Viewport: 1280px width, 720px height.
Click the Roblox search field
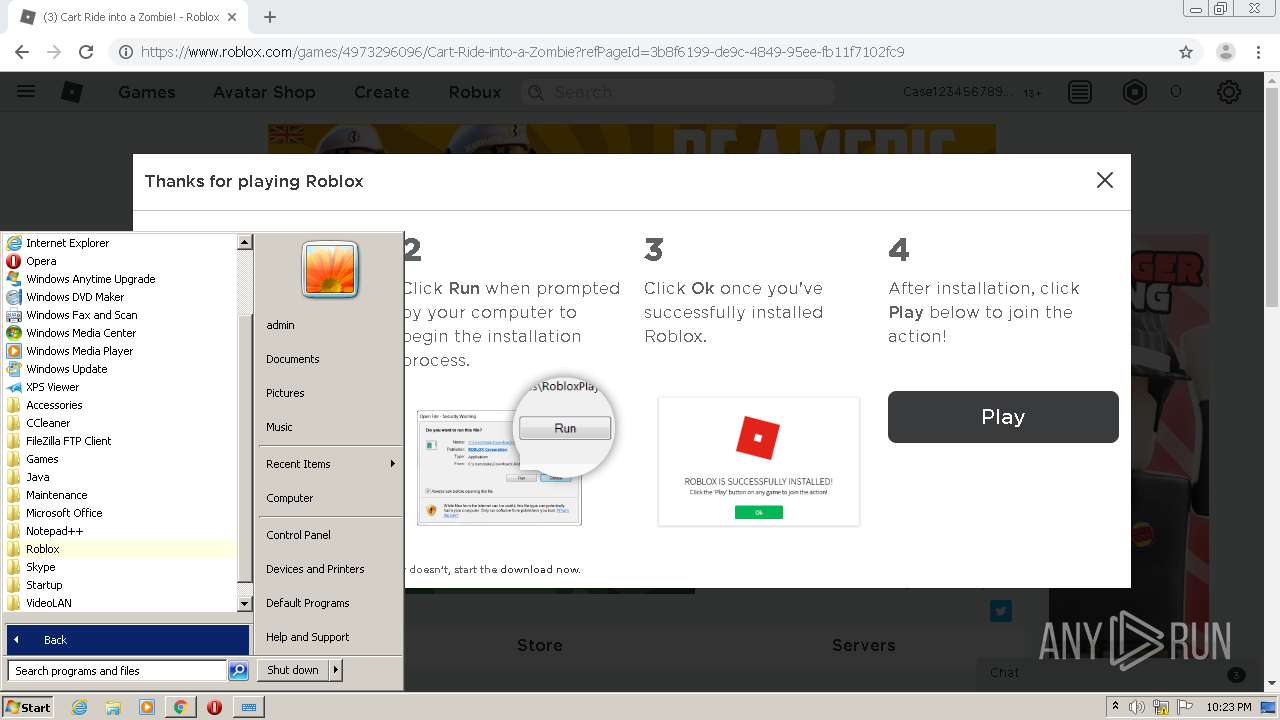point(680,92)
